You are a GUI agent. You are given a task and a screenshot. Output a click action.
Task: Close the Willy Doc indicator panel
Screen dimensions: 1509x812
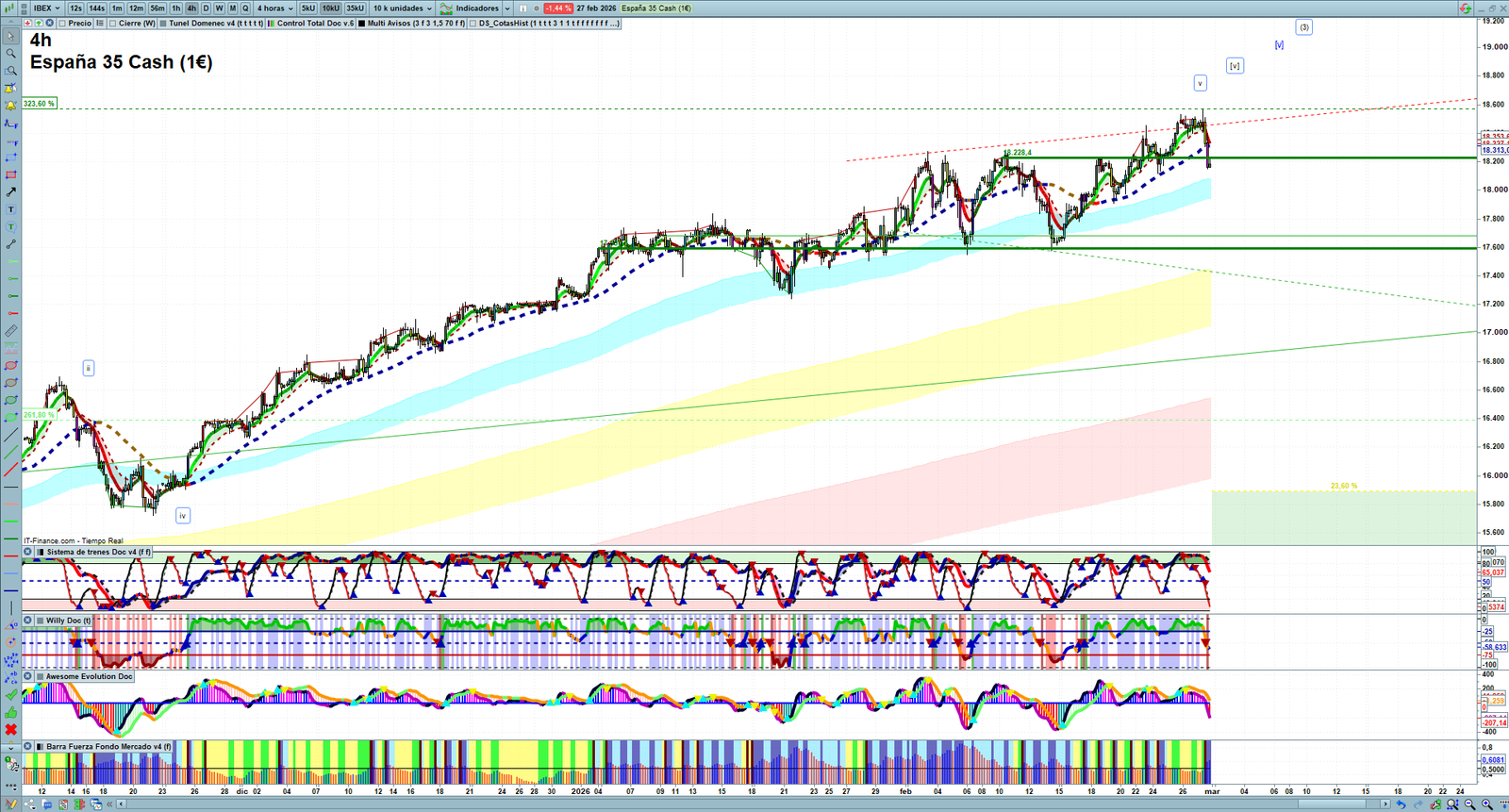point(28,621)
